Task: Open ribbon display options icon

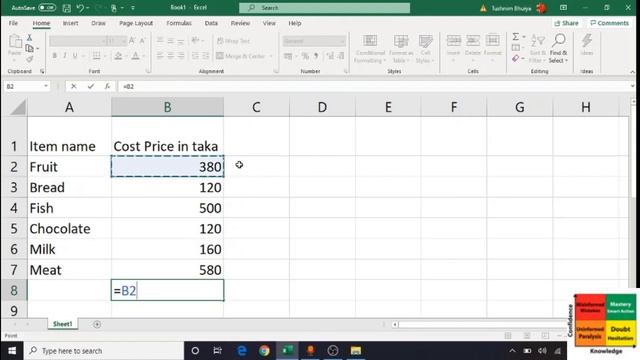Action: pos(563,8)
